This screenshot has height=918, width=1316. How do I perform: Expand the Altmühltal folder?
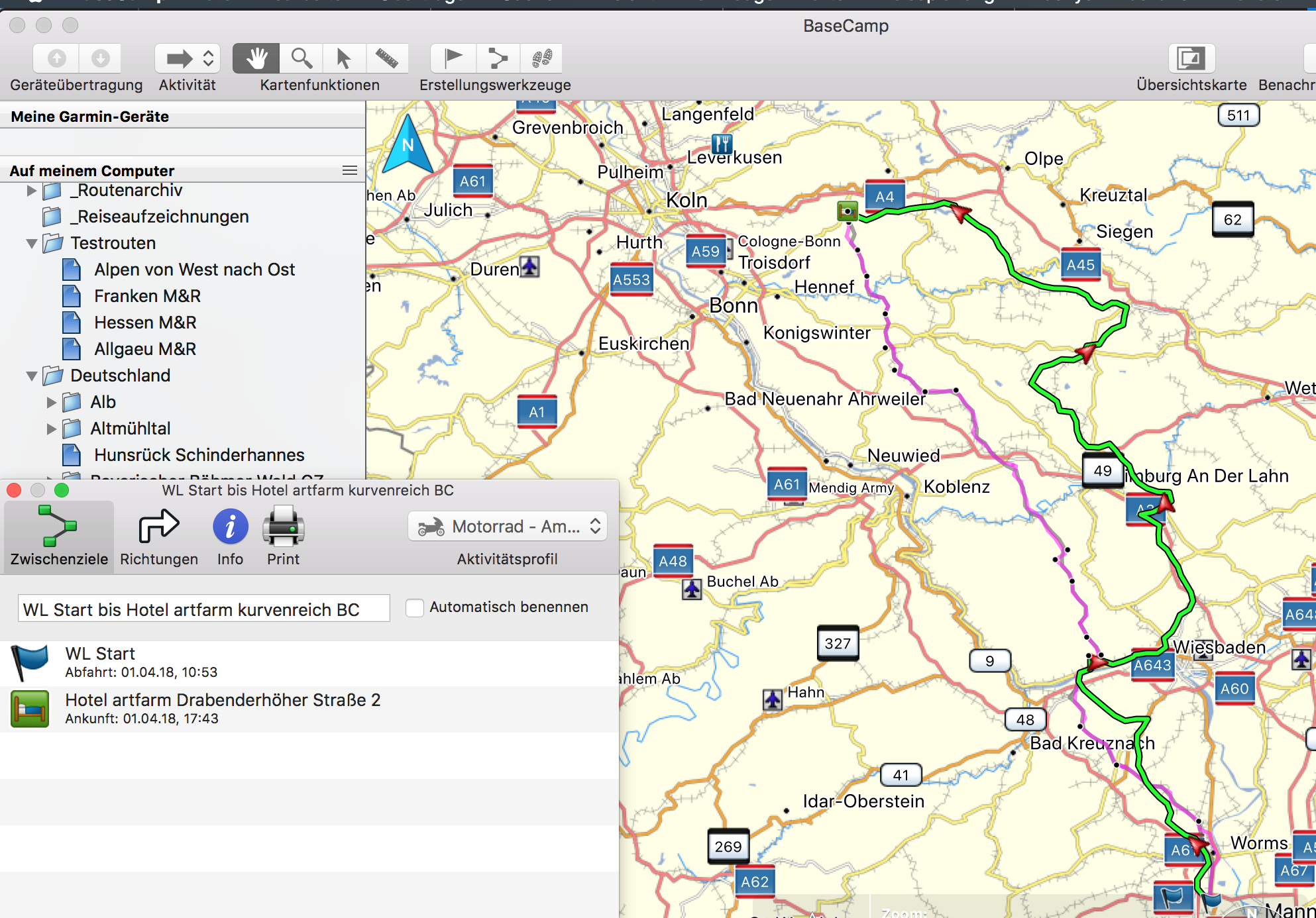[x=51, y=429]
